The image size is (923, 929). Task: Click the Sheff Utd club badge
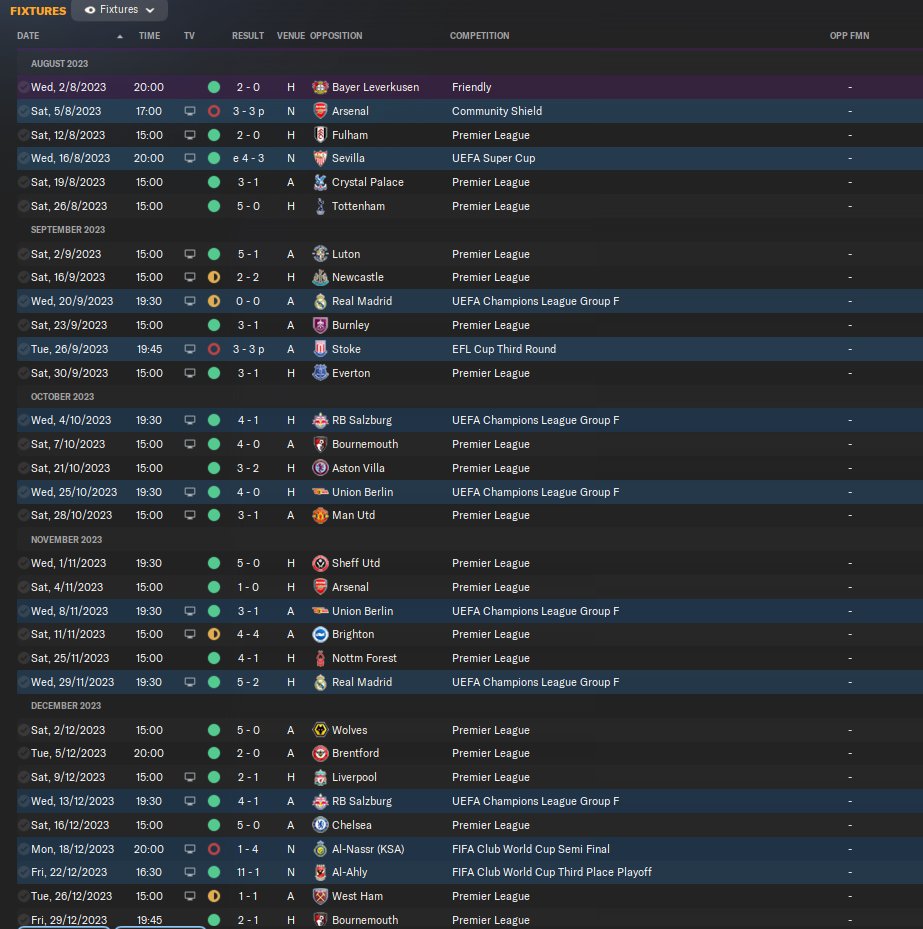pos(320,563)
